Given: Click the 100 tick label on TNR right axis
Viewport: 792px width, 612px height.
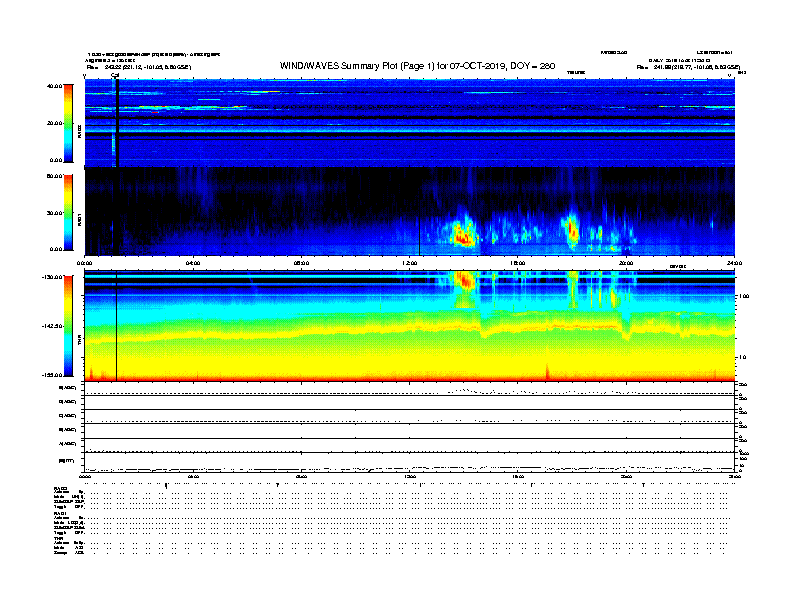Looking at the screenshot, I should point(744,296).
